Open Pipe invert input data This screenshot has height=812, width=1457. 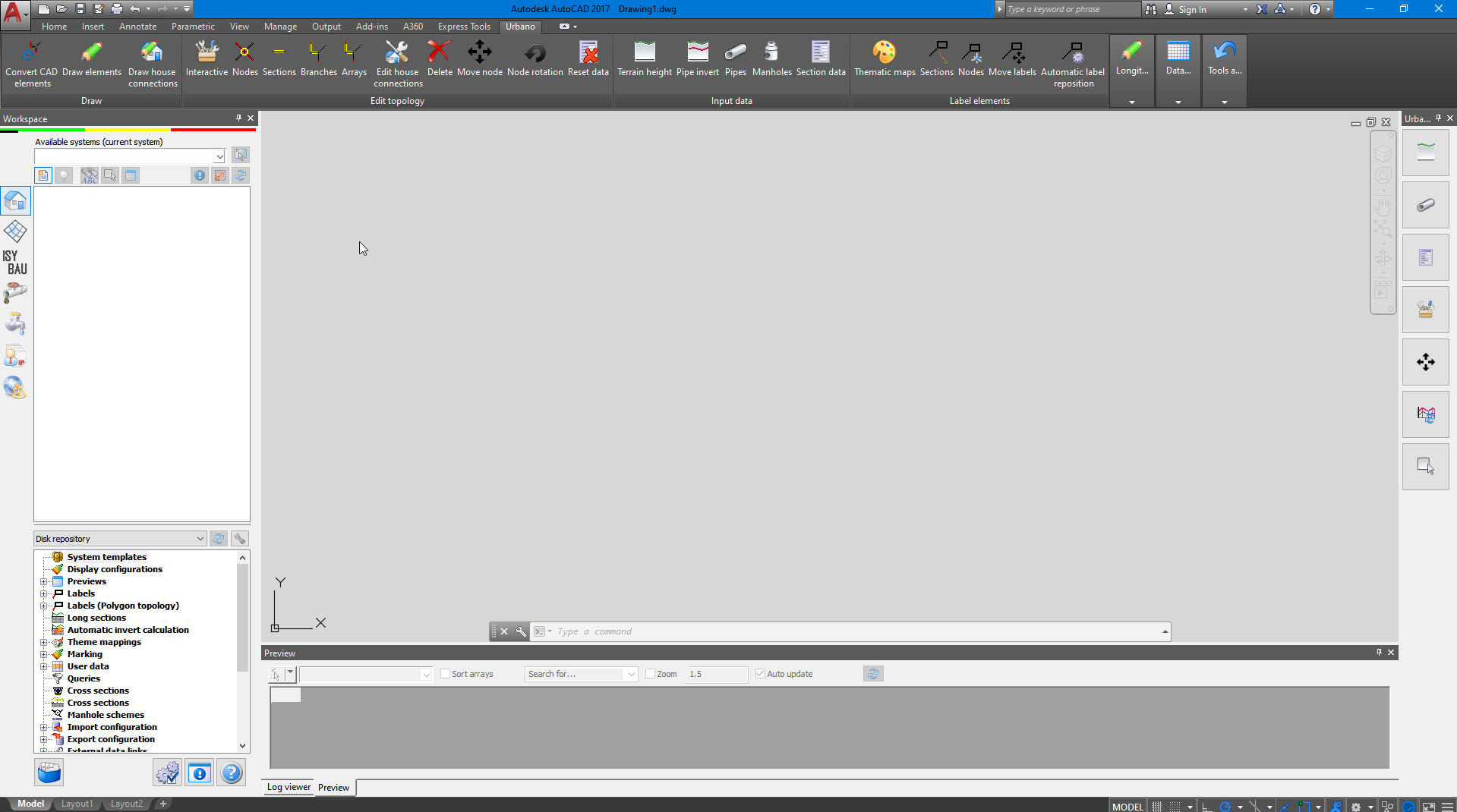pos(698,58)
